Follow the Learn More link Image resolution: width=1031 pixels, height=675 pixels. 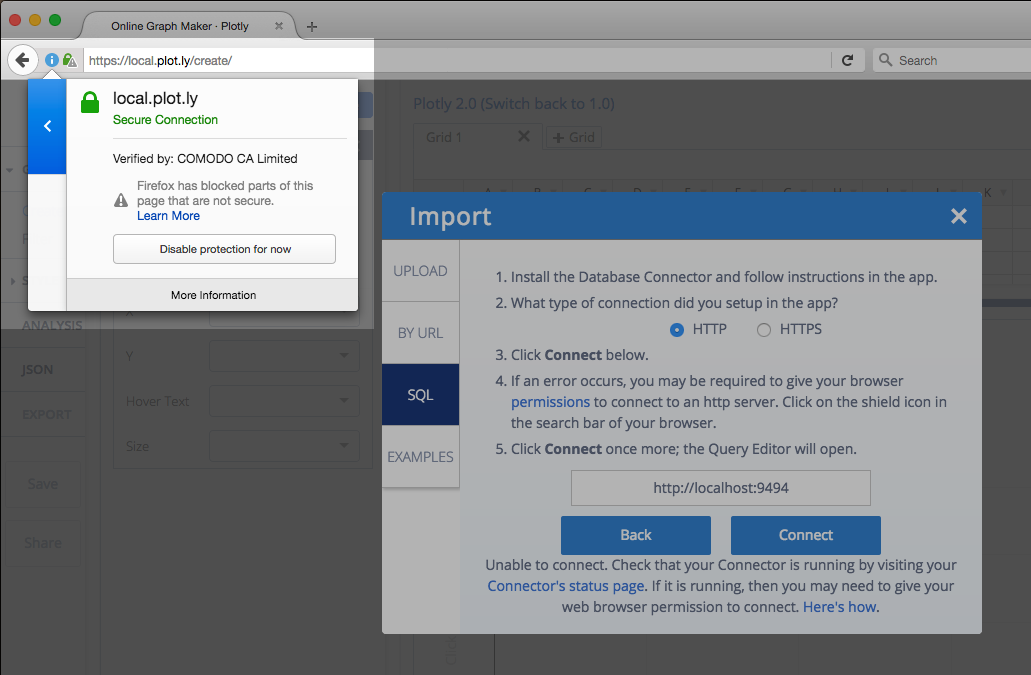click(x=168, y=216)
